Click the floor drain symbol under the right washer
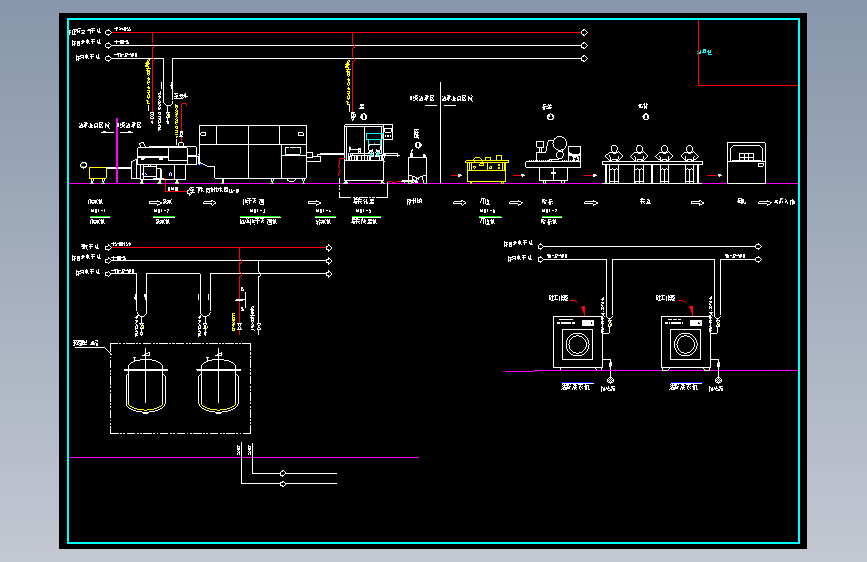 pos(718,380)
